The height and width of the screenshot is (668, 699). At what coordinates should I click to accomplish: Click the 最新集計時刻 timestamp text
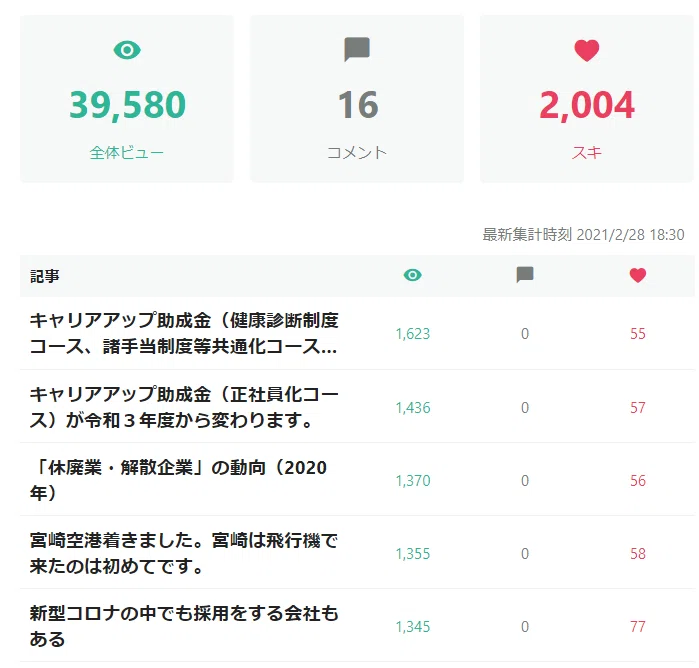pyautogui.click(x=583, y=235)
